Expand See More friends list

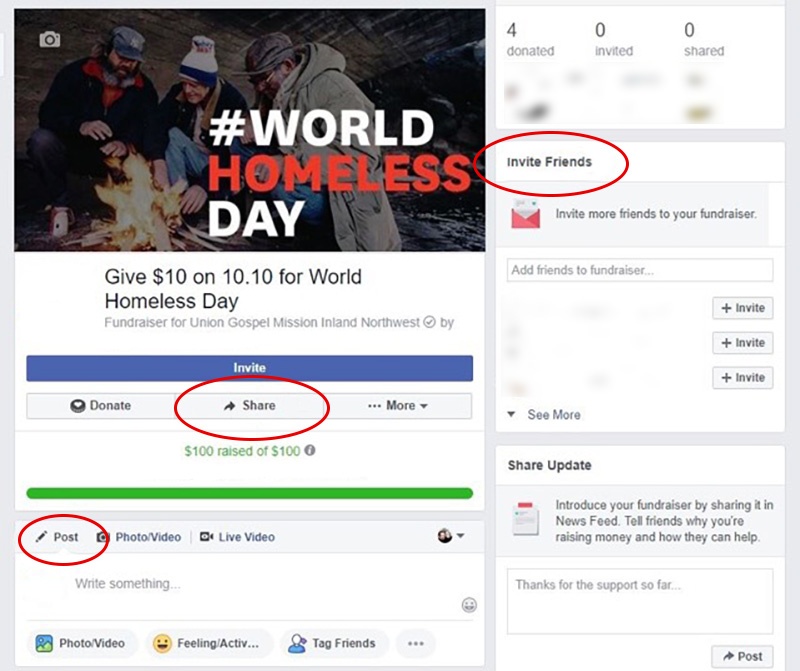coord(544,415)
